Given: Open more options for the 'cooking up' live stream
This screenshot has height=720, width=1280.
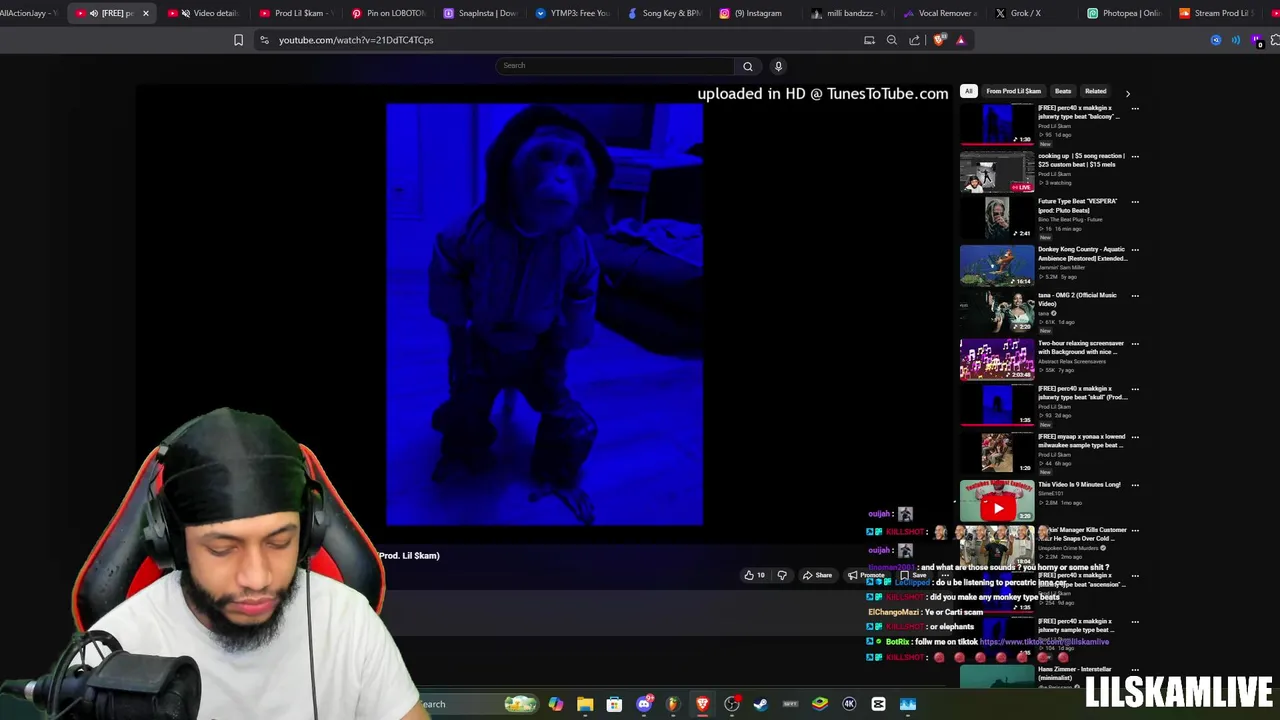Looking at the screenshot, I should click(1135, 156).
